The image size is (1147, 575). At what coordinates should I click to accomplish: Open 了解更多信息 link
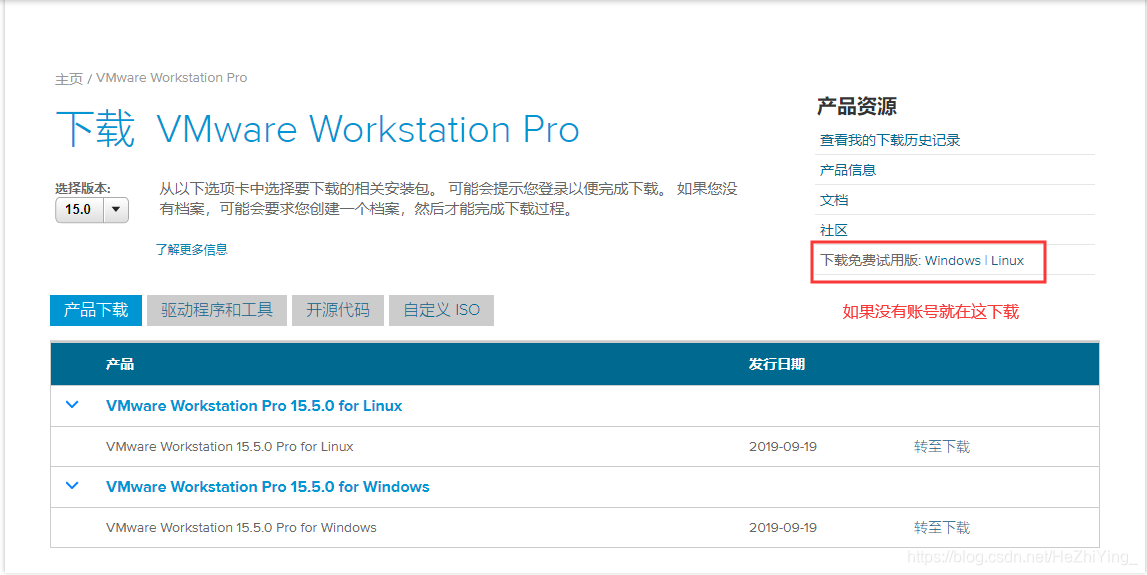point(192,249)
